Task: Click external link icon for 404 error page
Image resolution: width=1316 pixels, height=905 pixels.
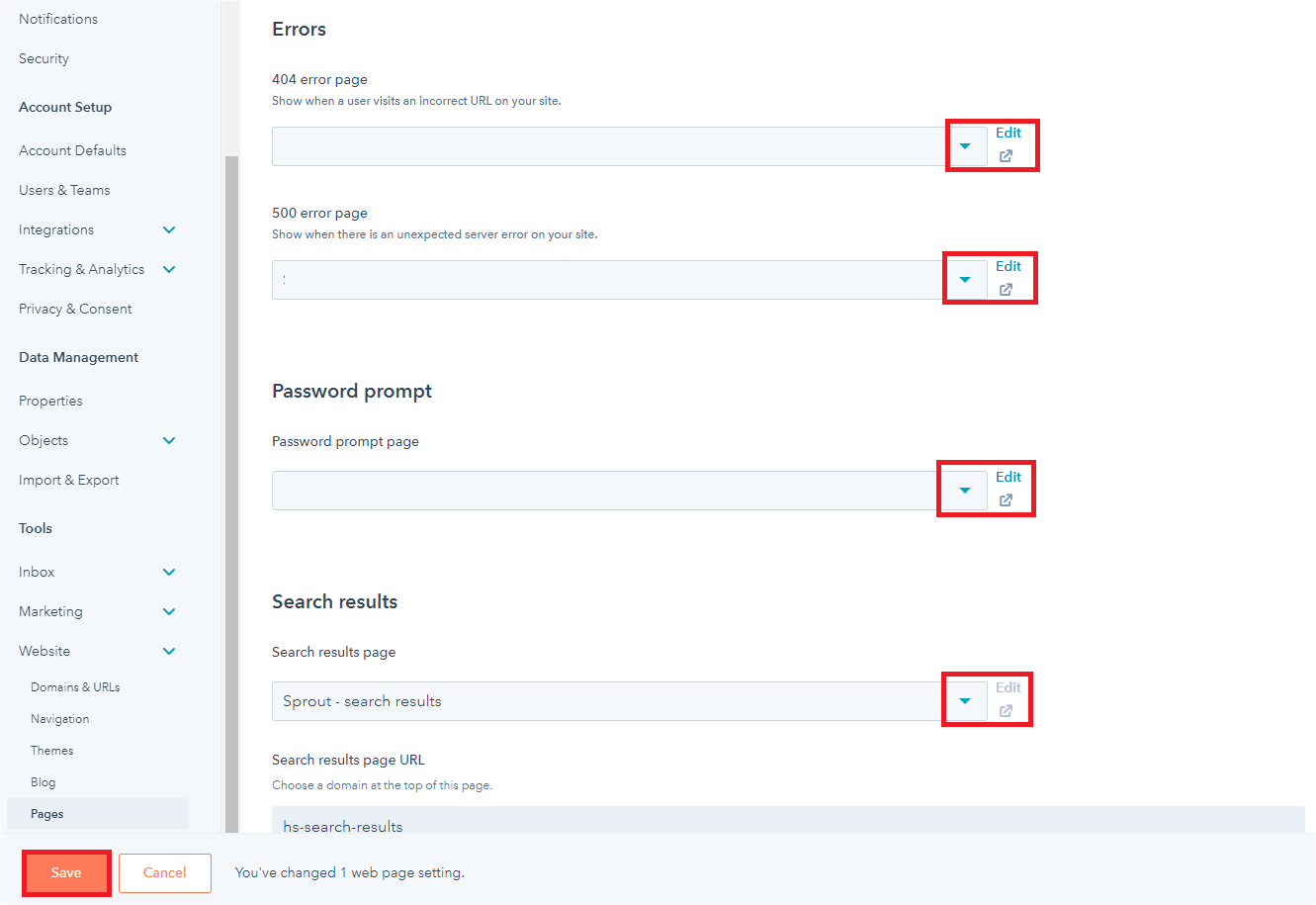Action: 1006,156
